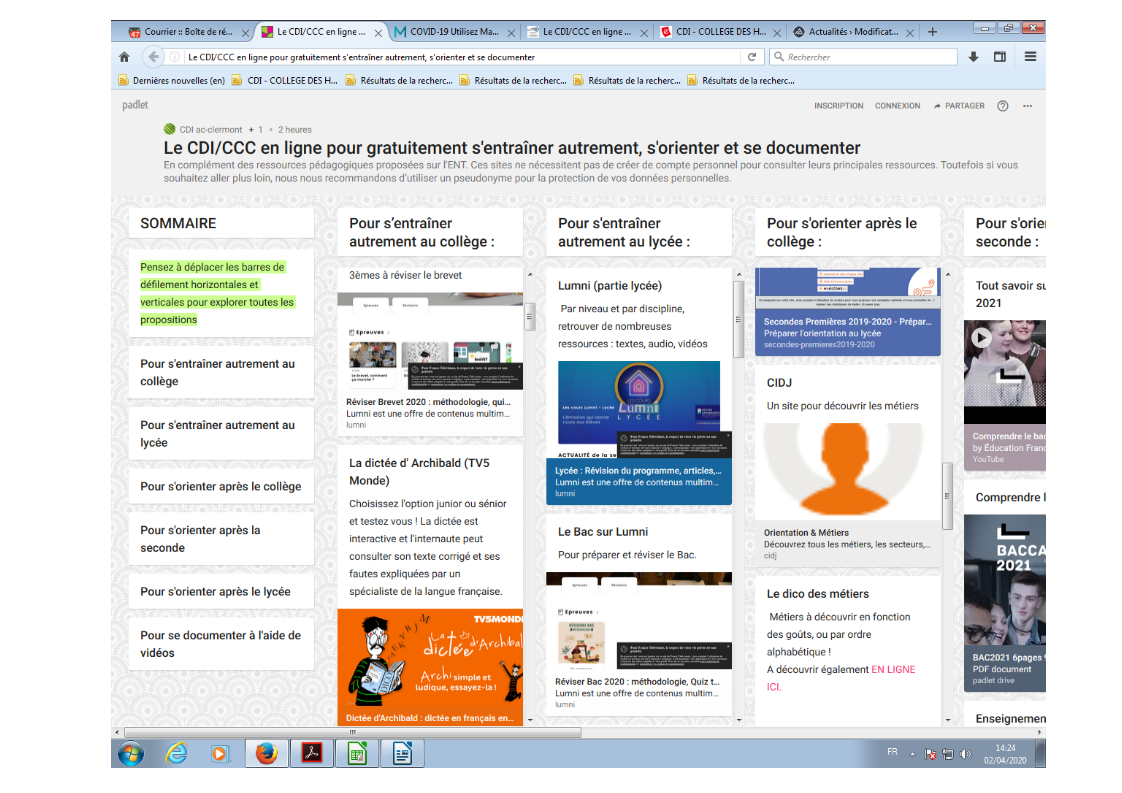Image resolution: width=1122 pixels, height=793 pixels.
Task: Click the CONNEXION link
Action: click(x=897, y=106)
